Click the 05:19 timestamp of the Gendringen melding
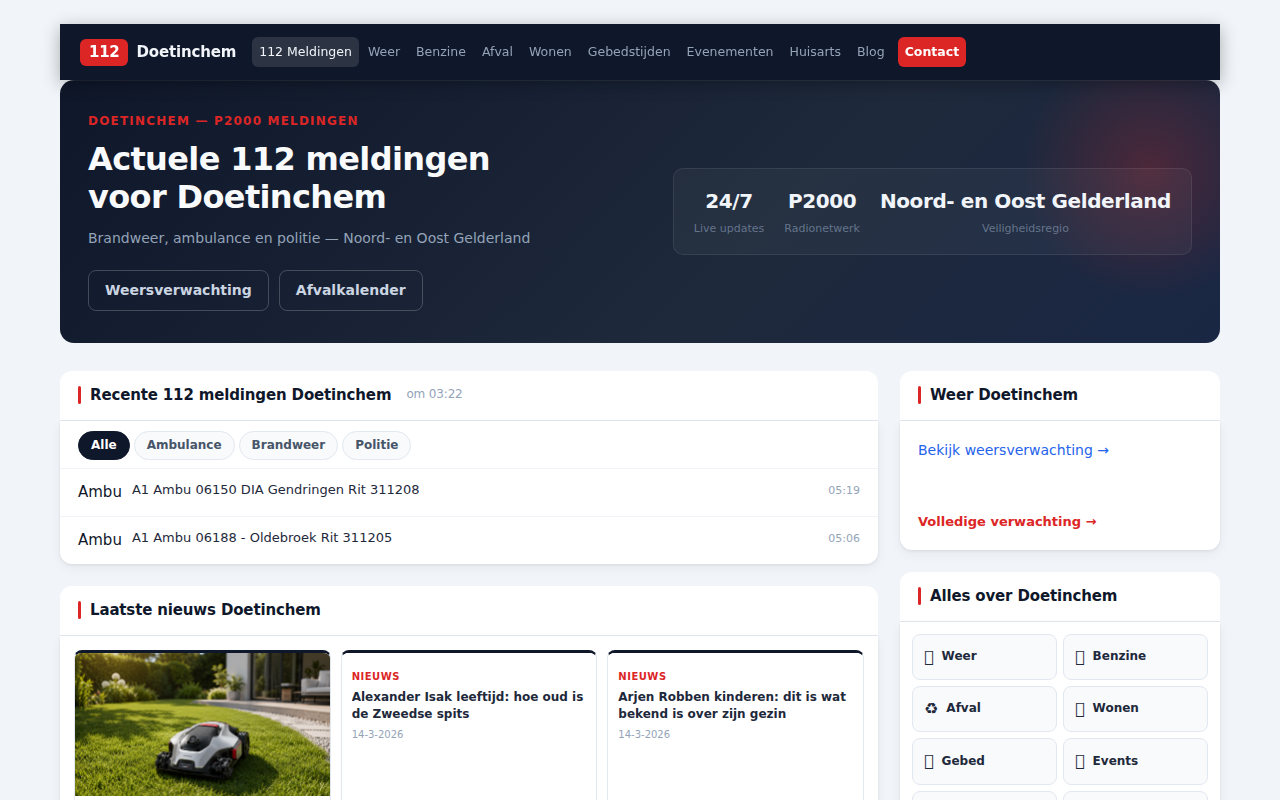Viewport: 1280px width, 800px height. (844, 491)
